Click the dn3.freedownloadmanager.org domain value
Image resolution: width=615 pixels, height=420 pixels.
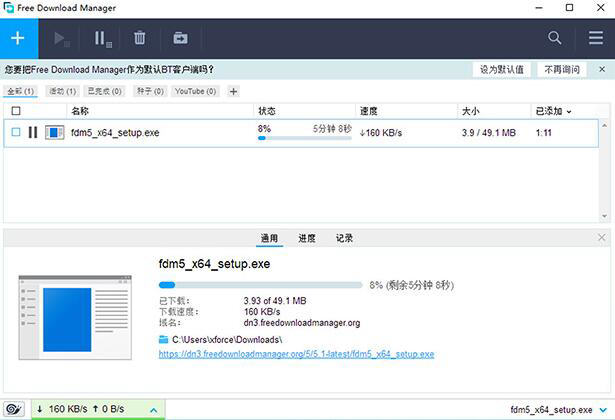(302, 323)
